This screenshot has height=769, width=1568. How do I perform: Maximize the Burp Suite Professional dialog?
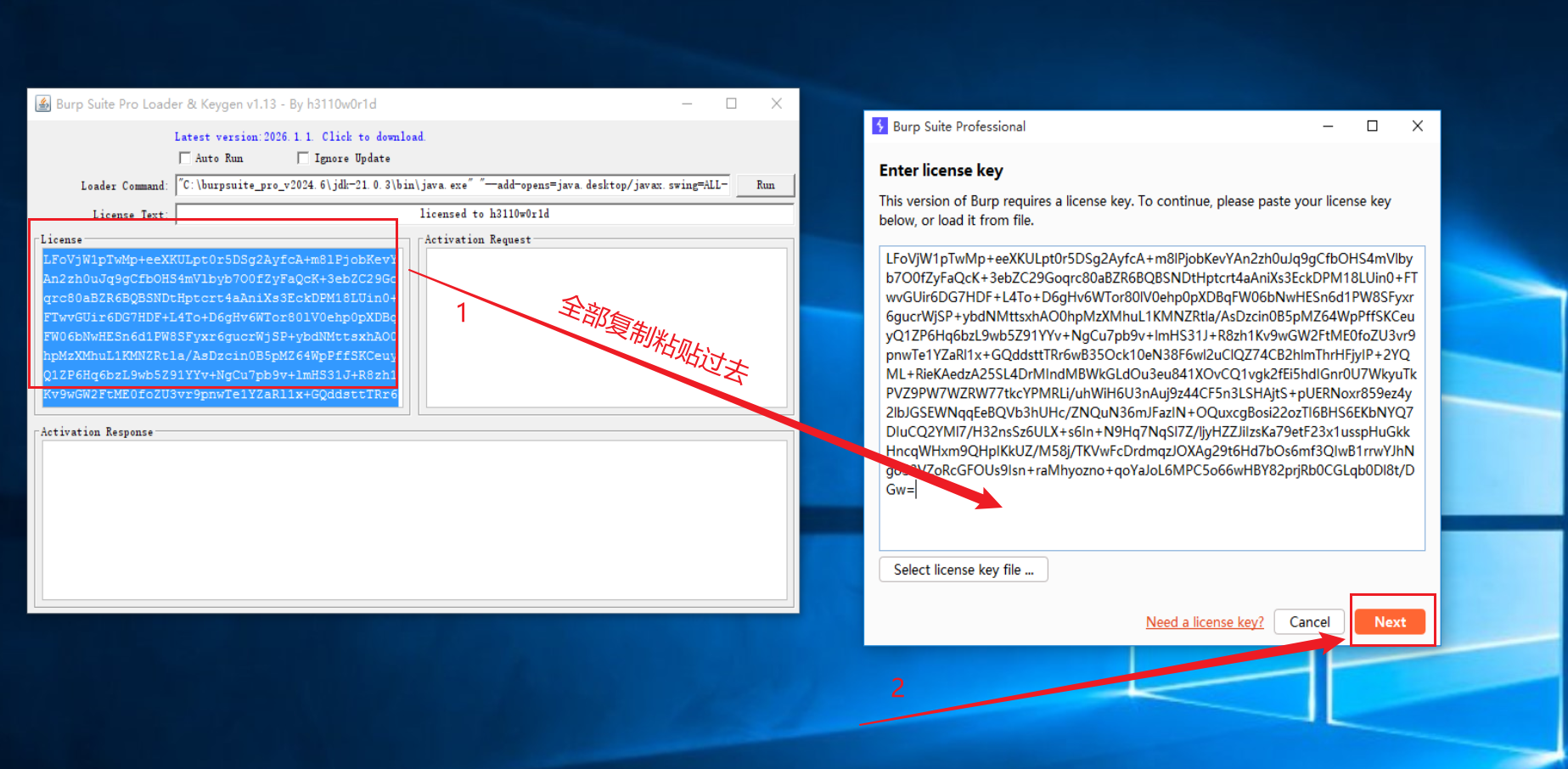[x=1372, y=126]
